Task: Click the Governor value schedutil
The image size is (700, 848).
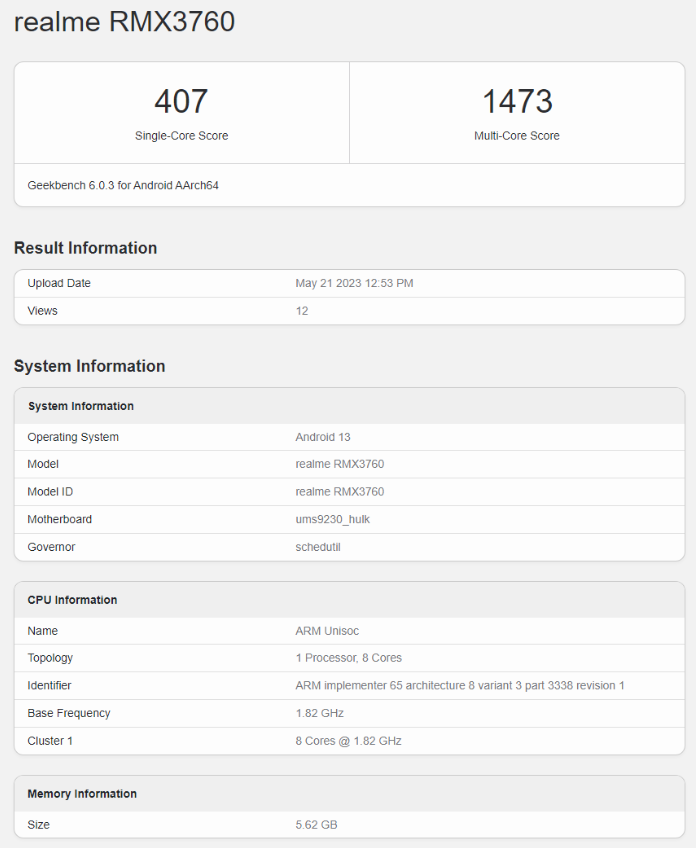Action: (318, 547)
